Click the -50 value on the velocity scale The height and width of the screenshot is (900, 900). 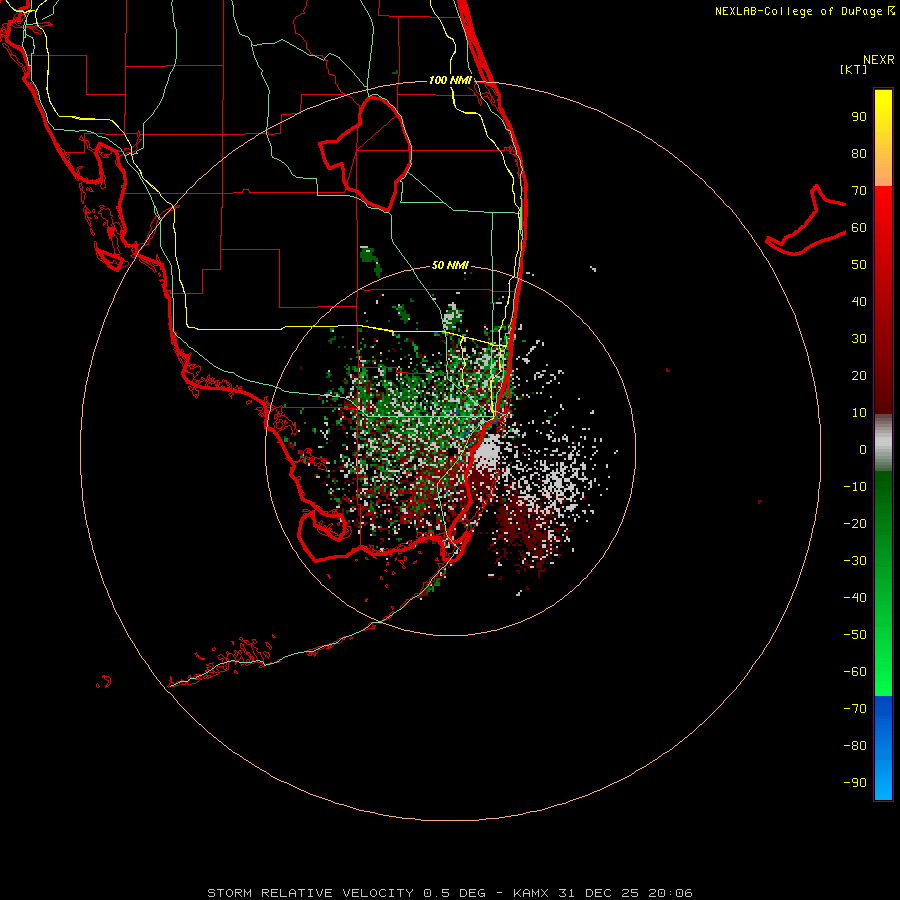[855, 635]
